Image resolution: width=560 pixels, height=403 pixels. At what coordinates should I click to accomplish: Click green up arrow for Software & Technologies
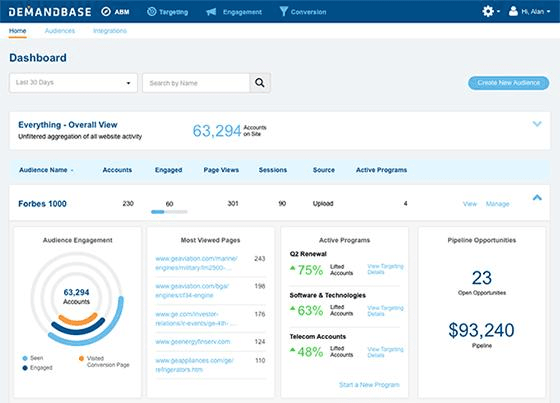pyautogui.click(x=292, y=308)
